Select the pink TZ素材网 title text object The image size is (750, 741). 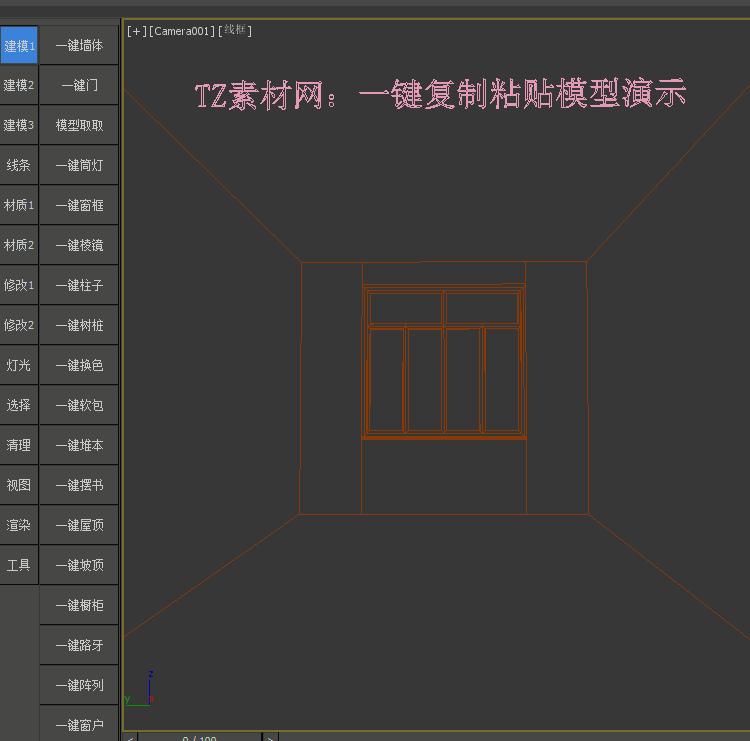(x=441, y=94)
